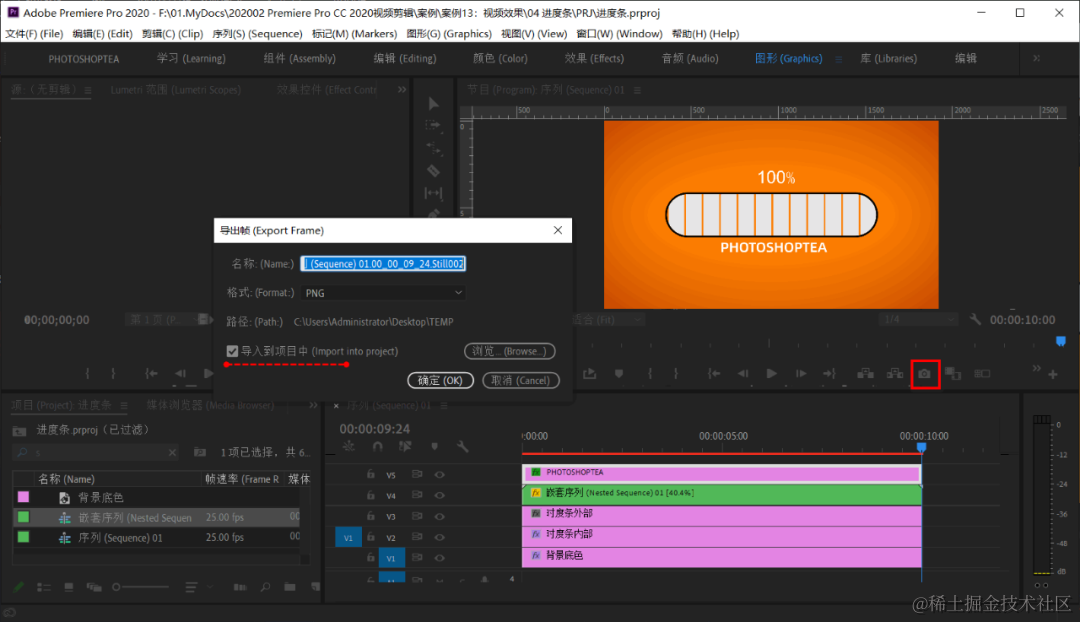The width and height of the screenshot is (1080, 622).
Task: Click the frame Name input field
Action: click(x=383, y=264)
